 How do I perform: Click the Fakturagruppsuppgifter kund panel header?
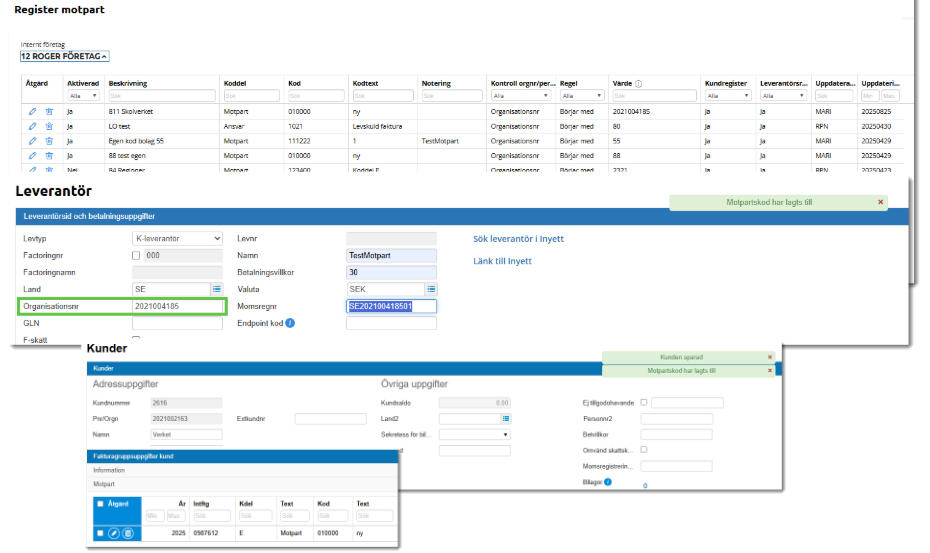pyautogui.click(x=242, y=456)
